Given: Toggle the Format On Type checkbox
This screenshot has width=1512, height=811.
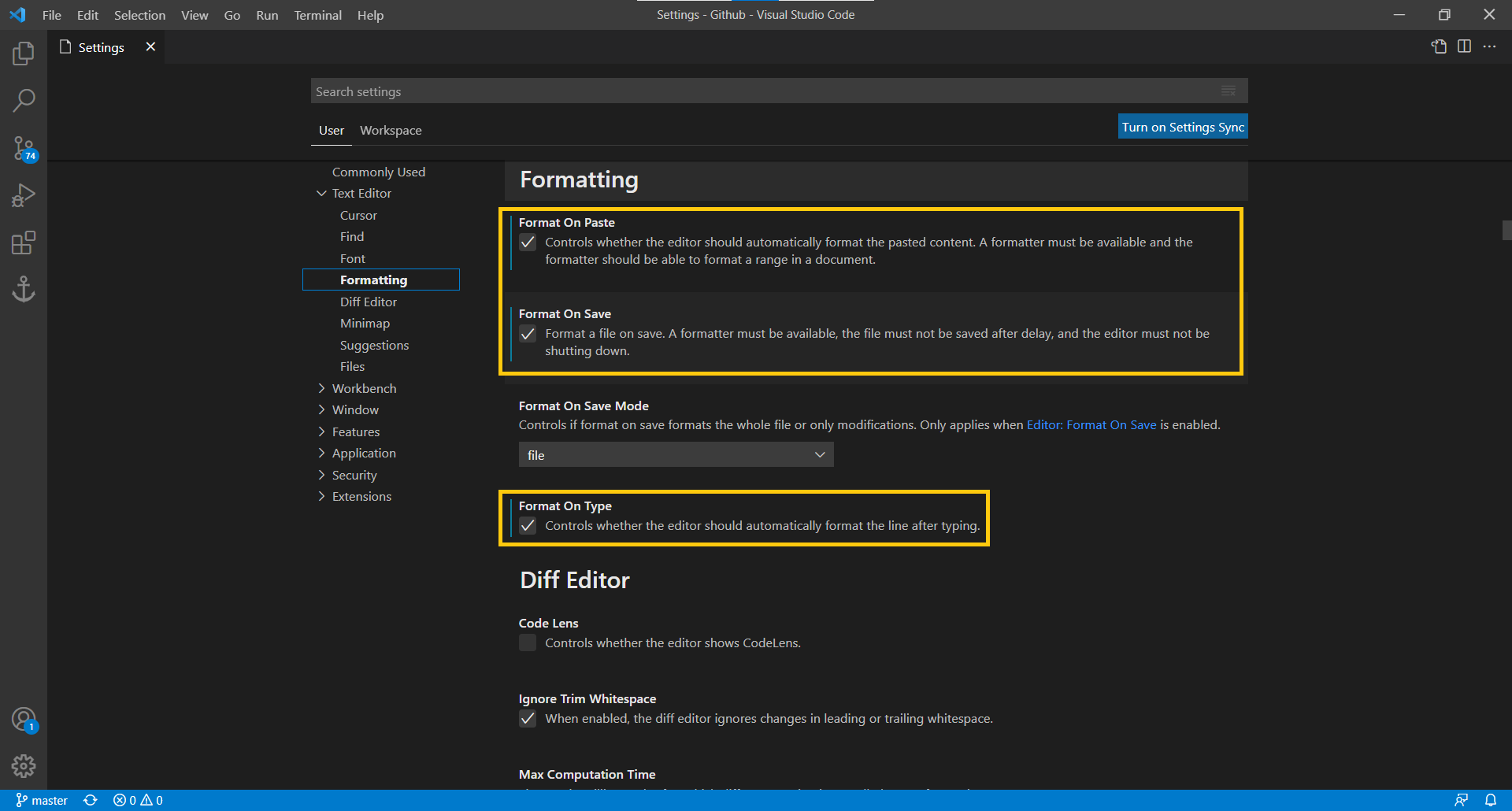Looking at the screenshot, I should tap(528, 526).
